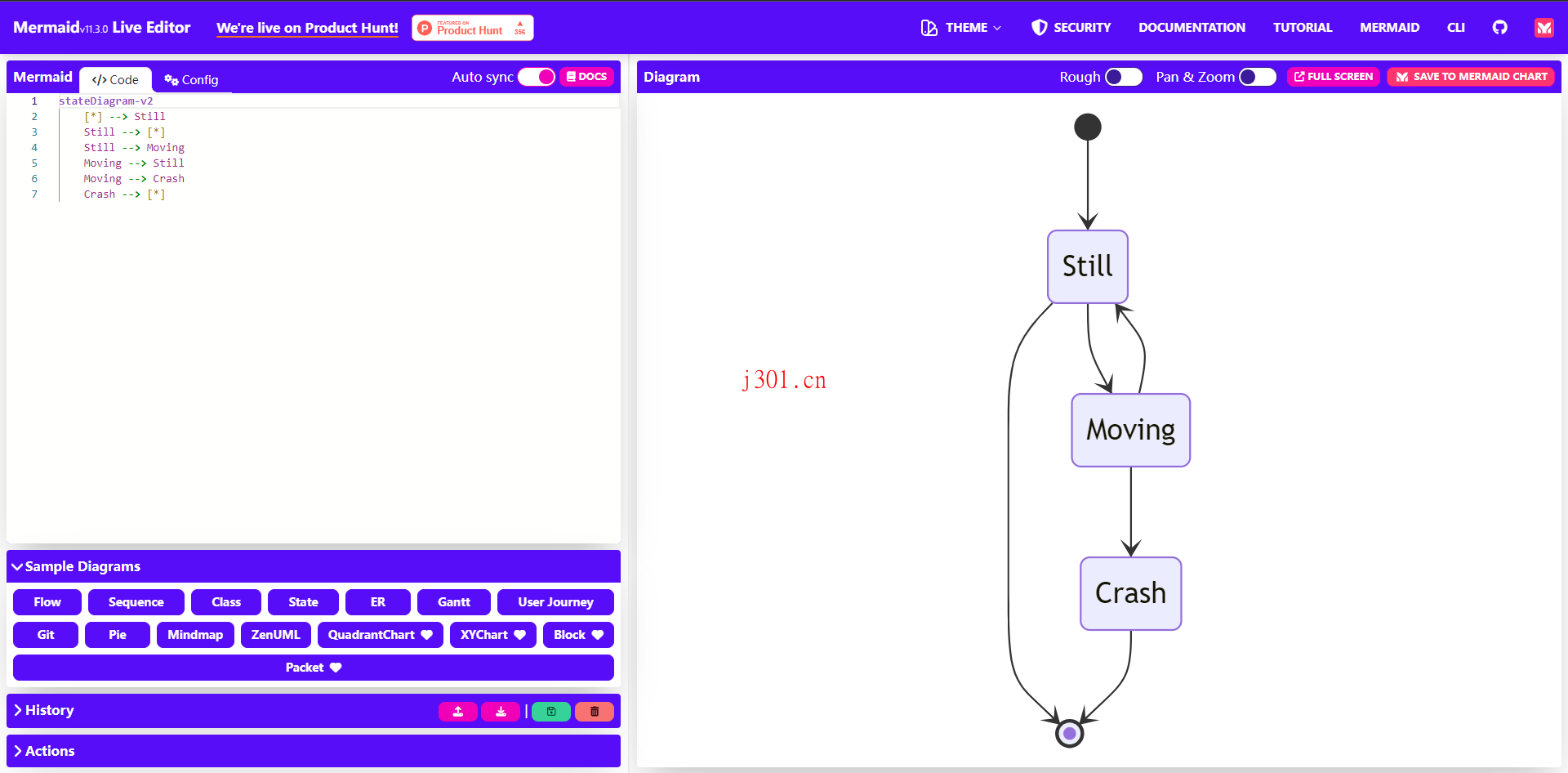The height and width of the screenshot is (773, 1568).
Task: Click the Security shield icon
Action: pyautogui.click(x=1039, y=27)
